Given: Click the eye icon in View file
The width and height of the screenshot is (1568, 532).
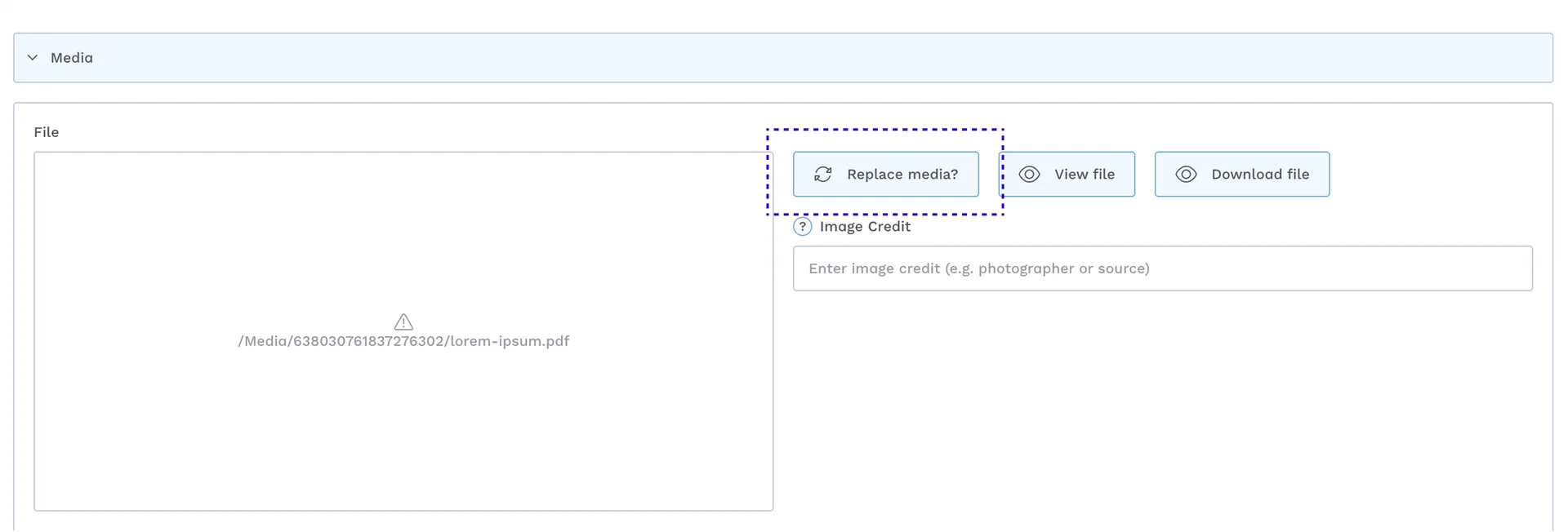Looking at the screenshot, I should point(1029,175).
